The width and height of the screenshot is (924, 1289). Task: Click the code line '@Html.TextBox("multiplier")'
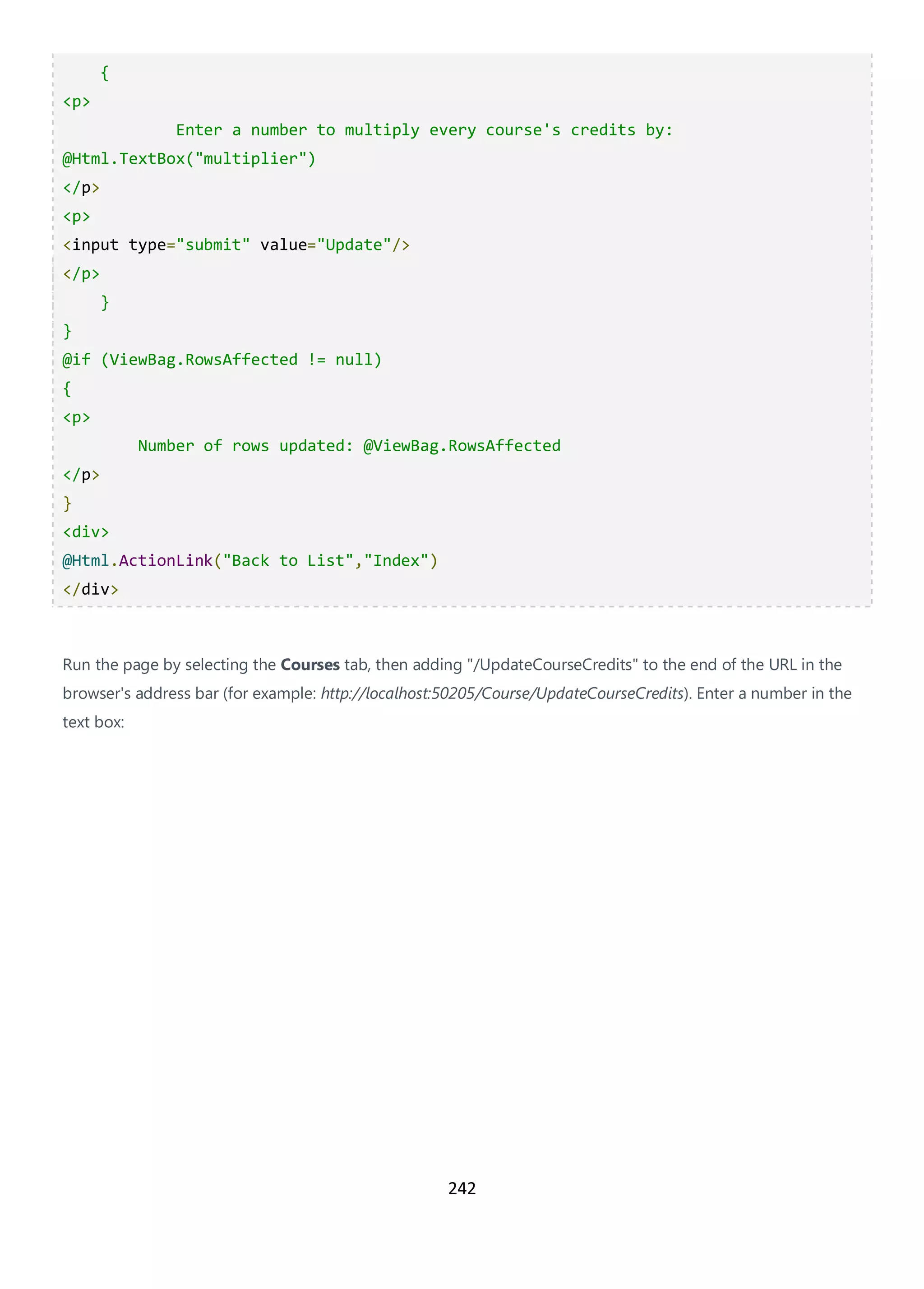(x=189, y=158)
